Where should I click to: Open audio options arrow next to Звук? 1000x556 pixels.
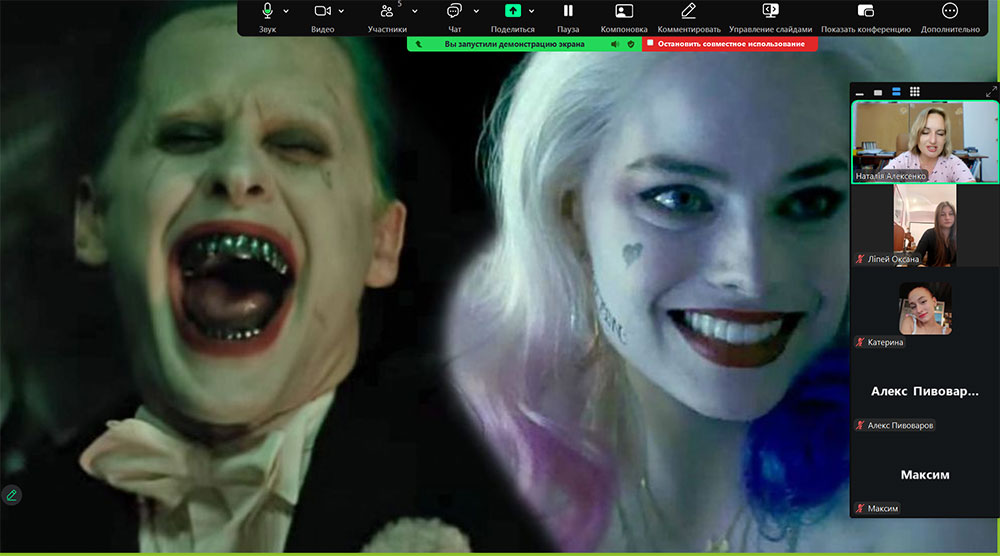pyautogui.click(x=286, y=11)
